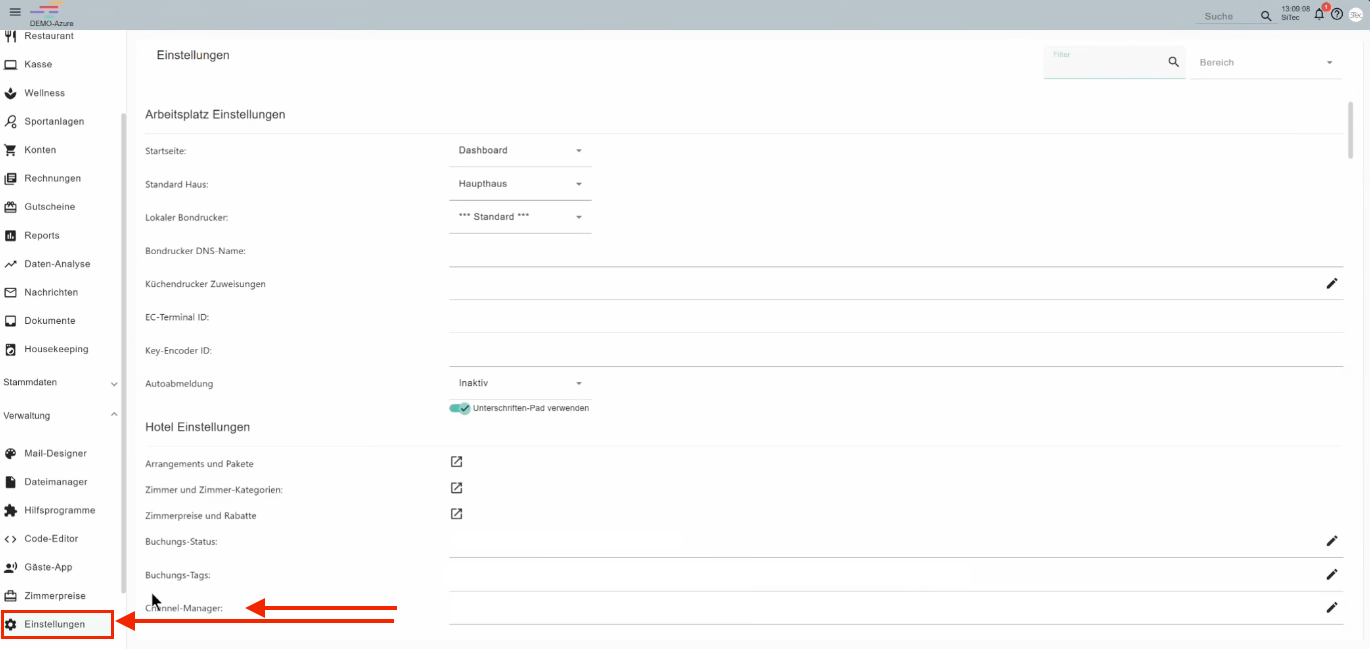Toggle Unterschriften-Pad verwenden switch
Screen dimensions: 1370x649
pyautogui.click(x=460, y=408)
